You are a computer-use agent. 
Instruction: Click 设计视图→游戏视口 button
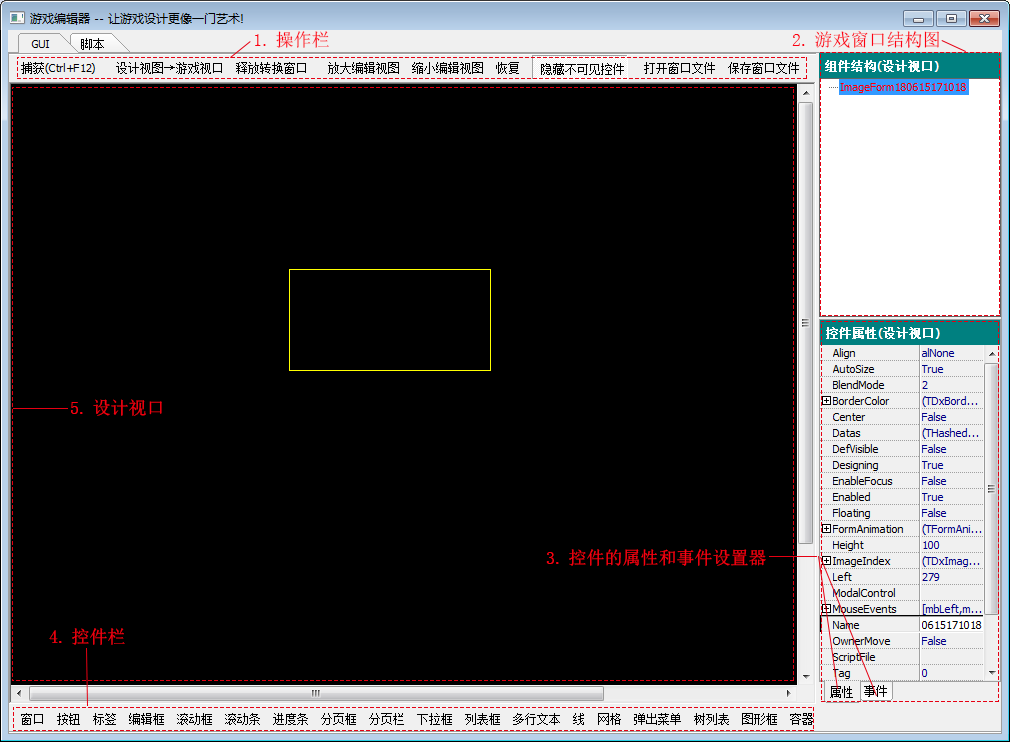[x=169, y=68]
